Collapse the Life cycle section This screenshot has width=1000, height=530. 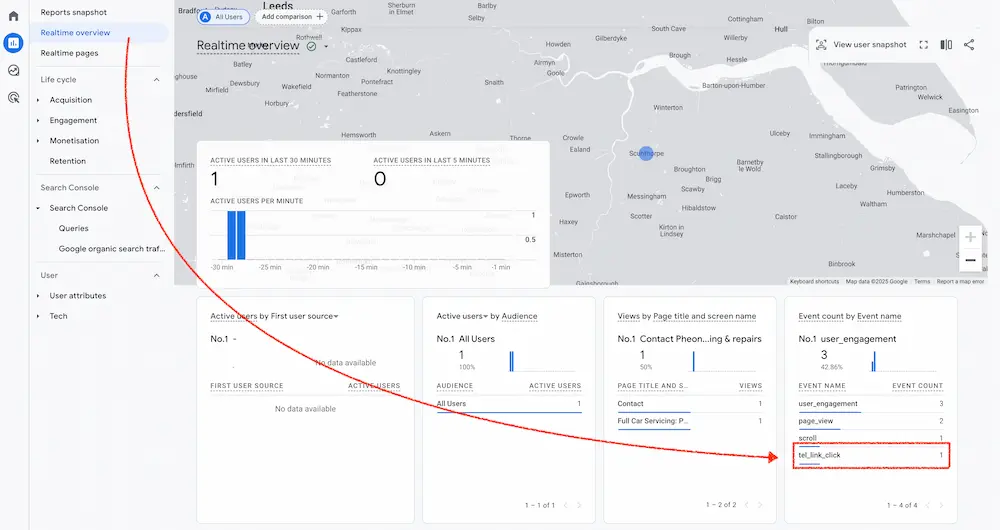click(156, 80)
